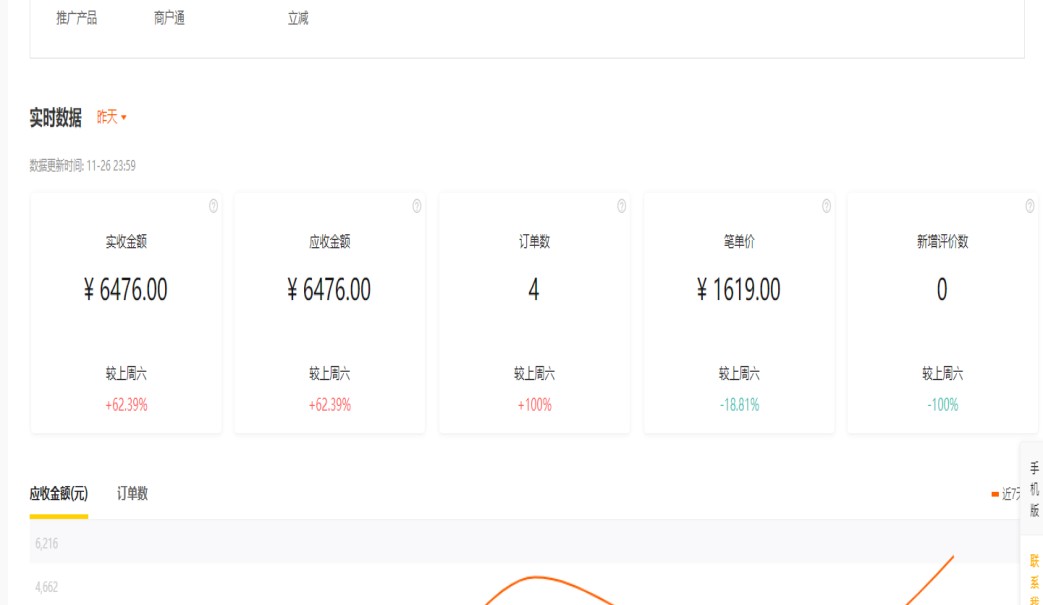Click the orange 近7天 legend marker

click(995, 494)
